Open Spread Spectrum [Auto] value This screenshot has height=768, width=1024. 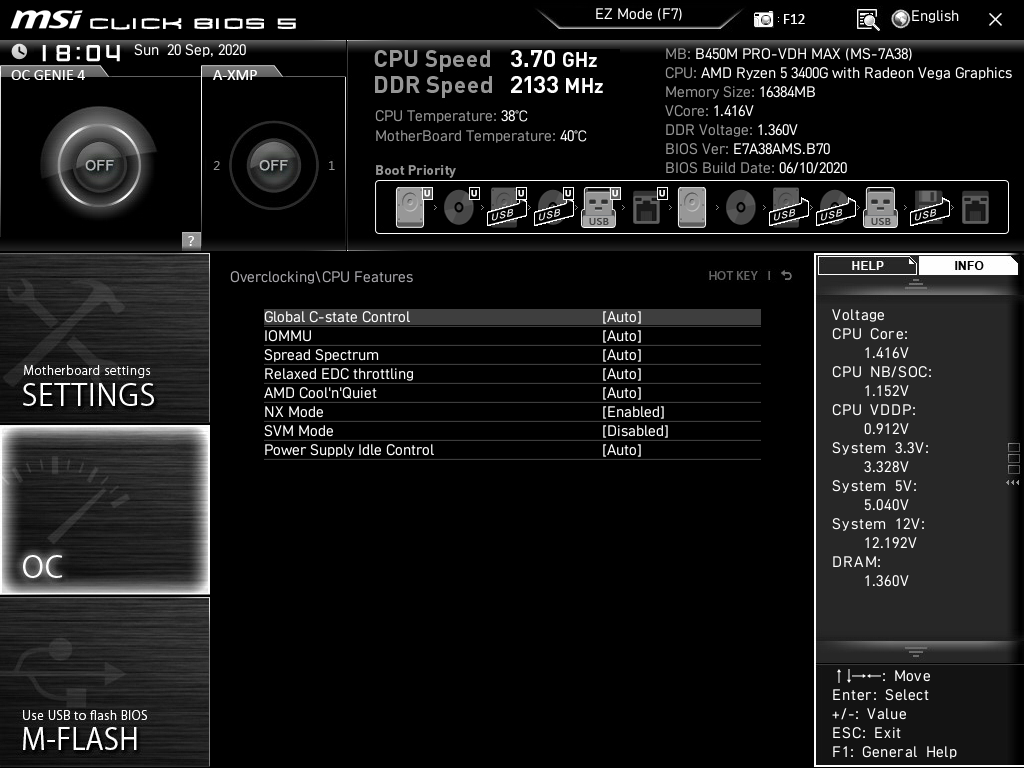[622, 355]
